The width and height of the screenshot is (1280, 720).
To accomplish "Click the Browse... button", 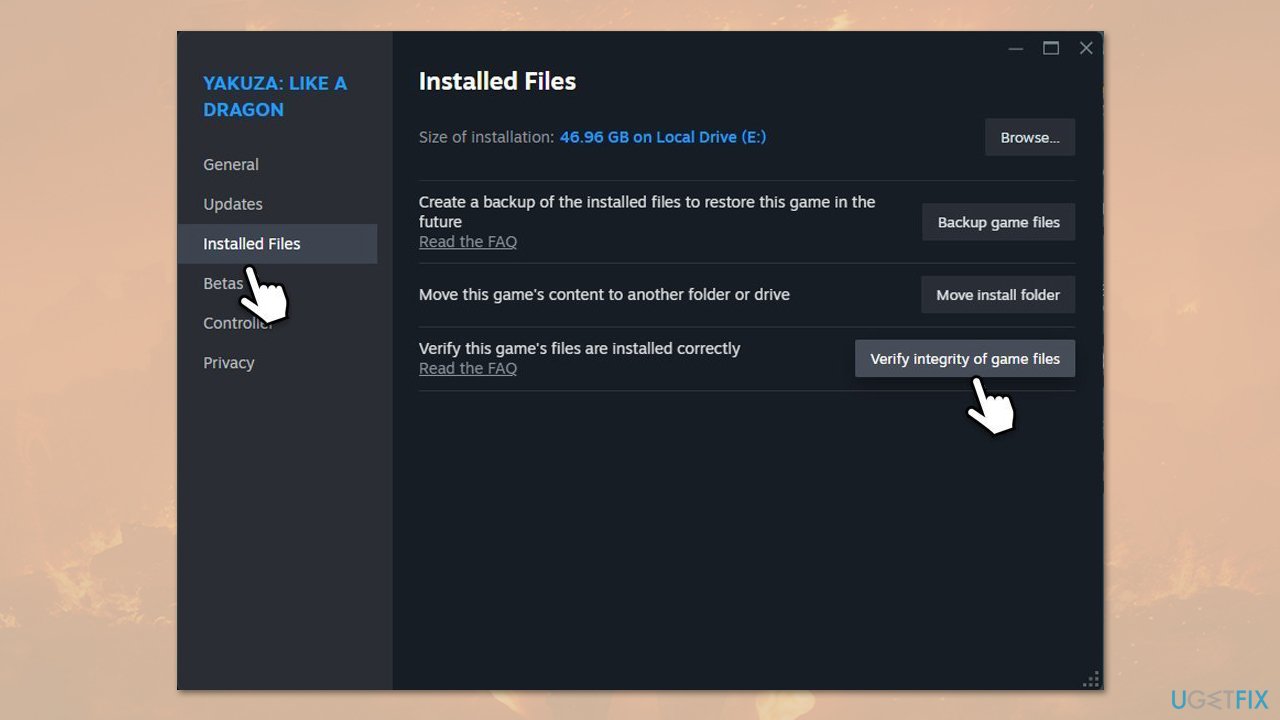I will [x=1029, y=138].
